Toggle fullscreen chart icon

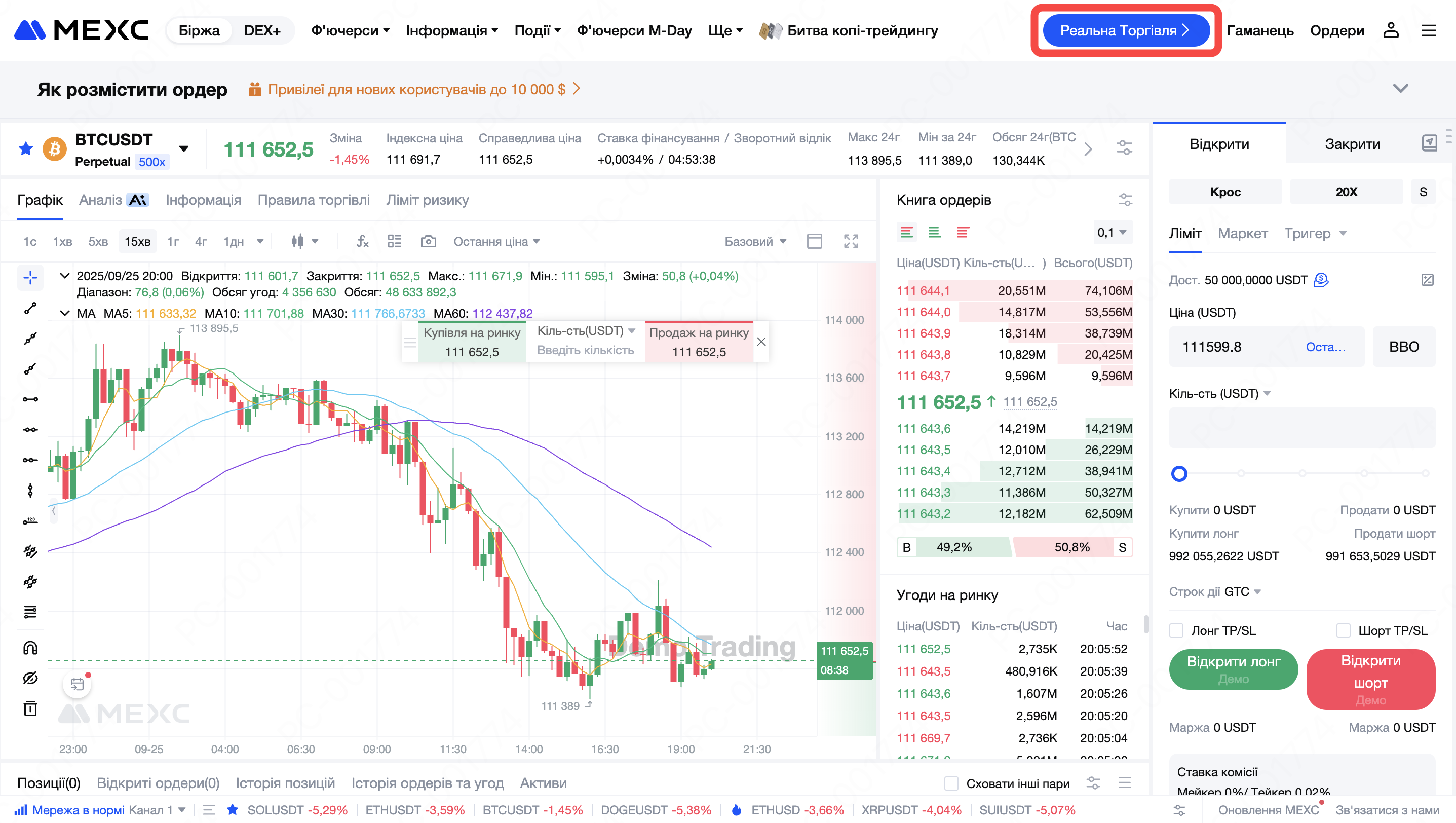click(x=851, y=241)
